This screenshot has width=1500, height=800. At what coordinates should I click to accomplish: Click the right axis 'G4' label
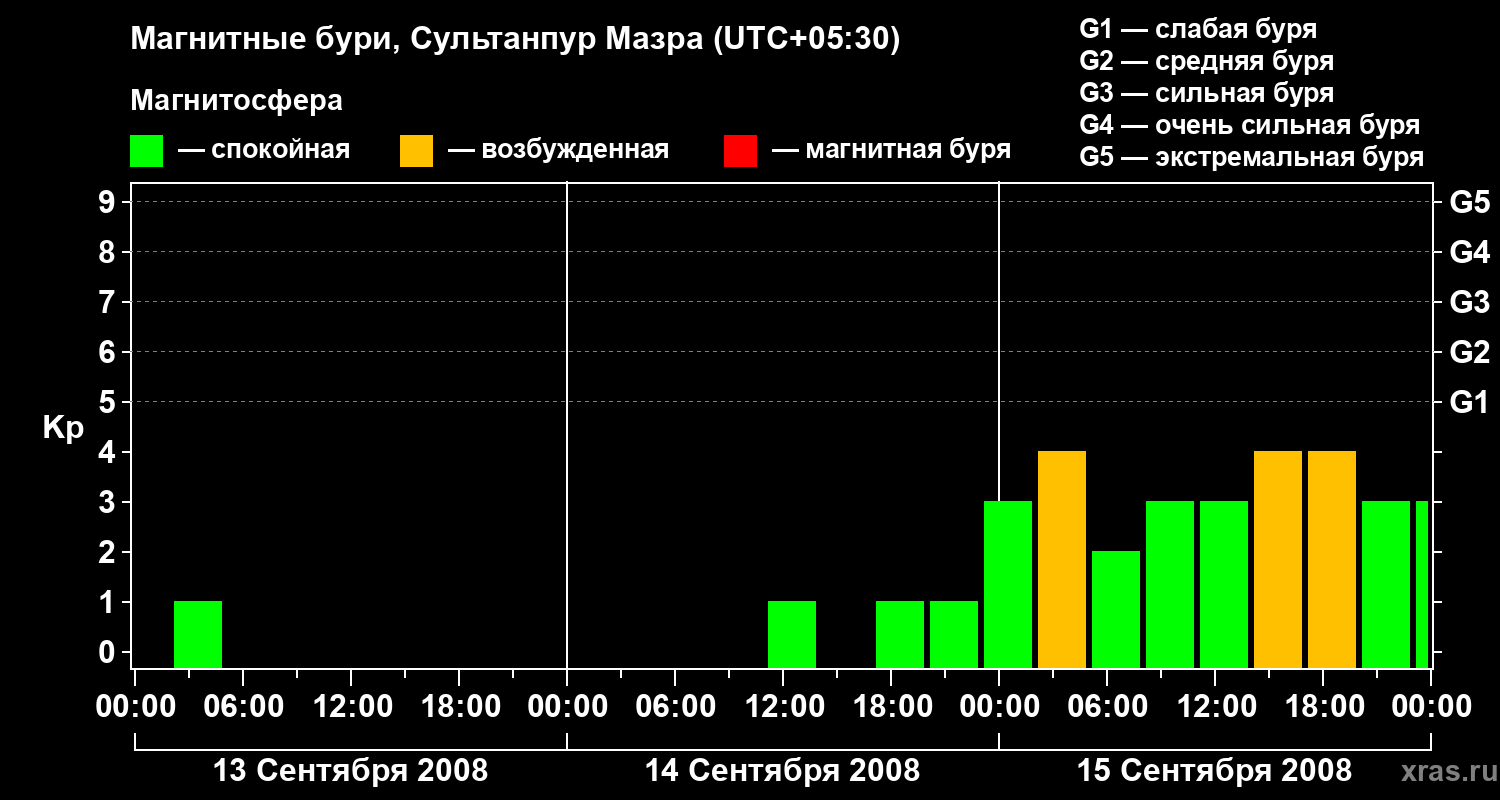pos(1470,253)
